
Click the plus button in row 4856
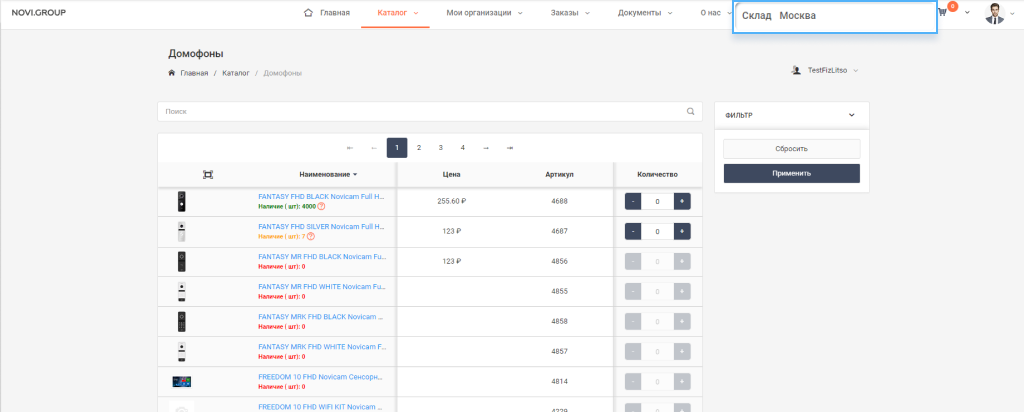682,261
